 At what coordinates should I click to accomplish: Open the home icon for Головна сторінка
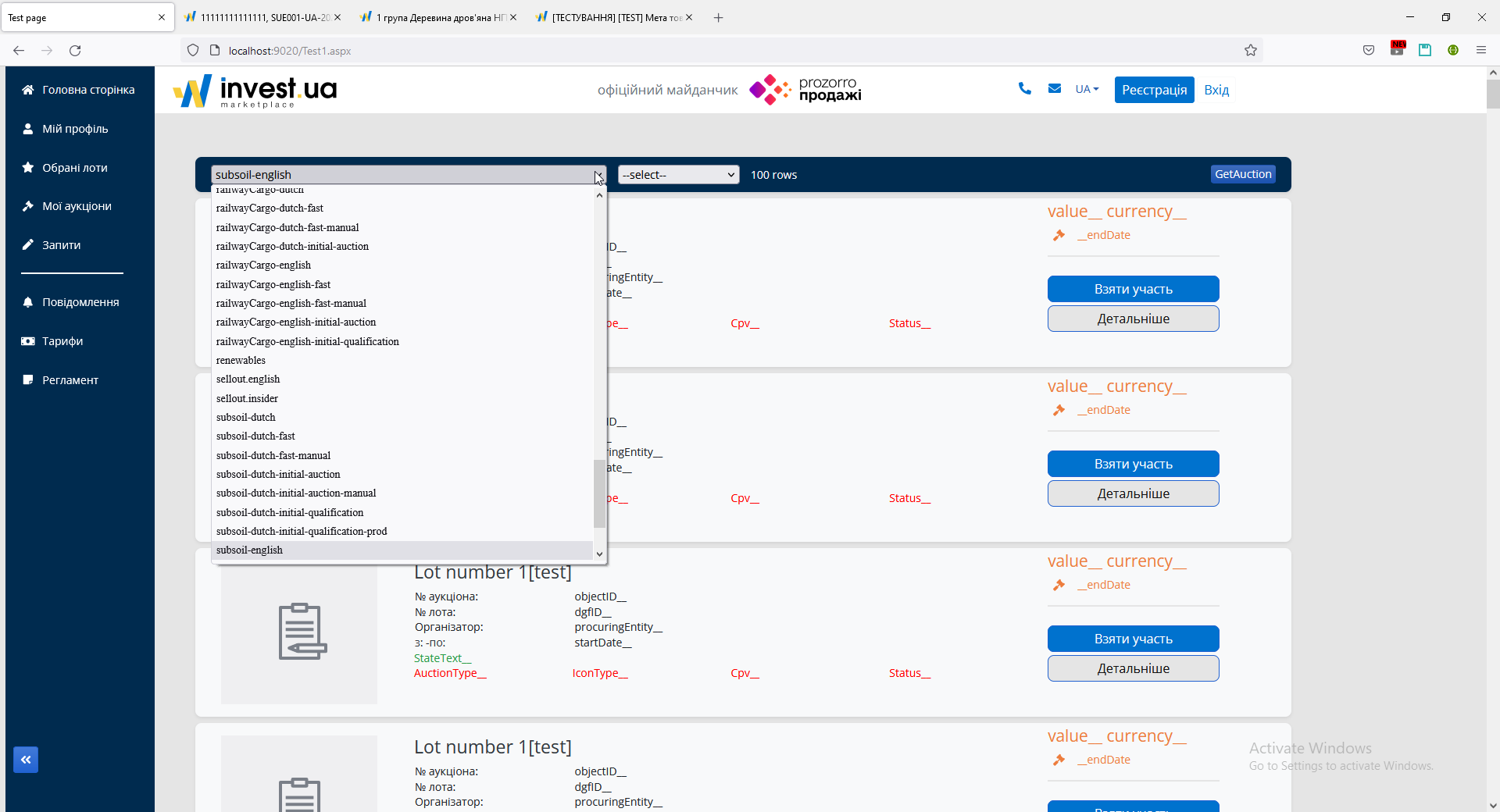(28, 90)
